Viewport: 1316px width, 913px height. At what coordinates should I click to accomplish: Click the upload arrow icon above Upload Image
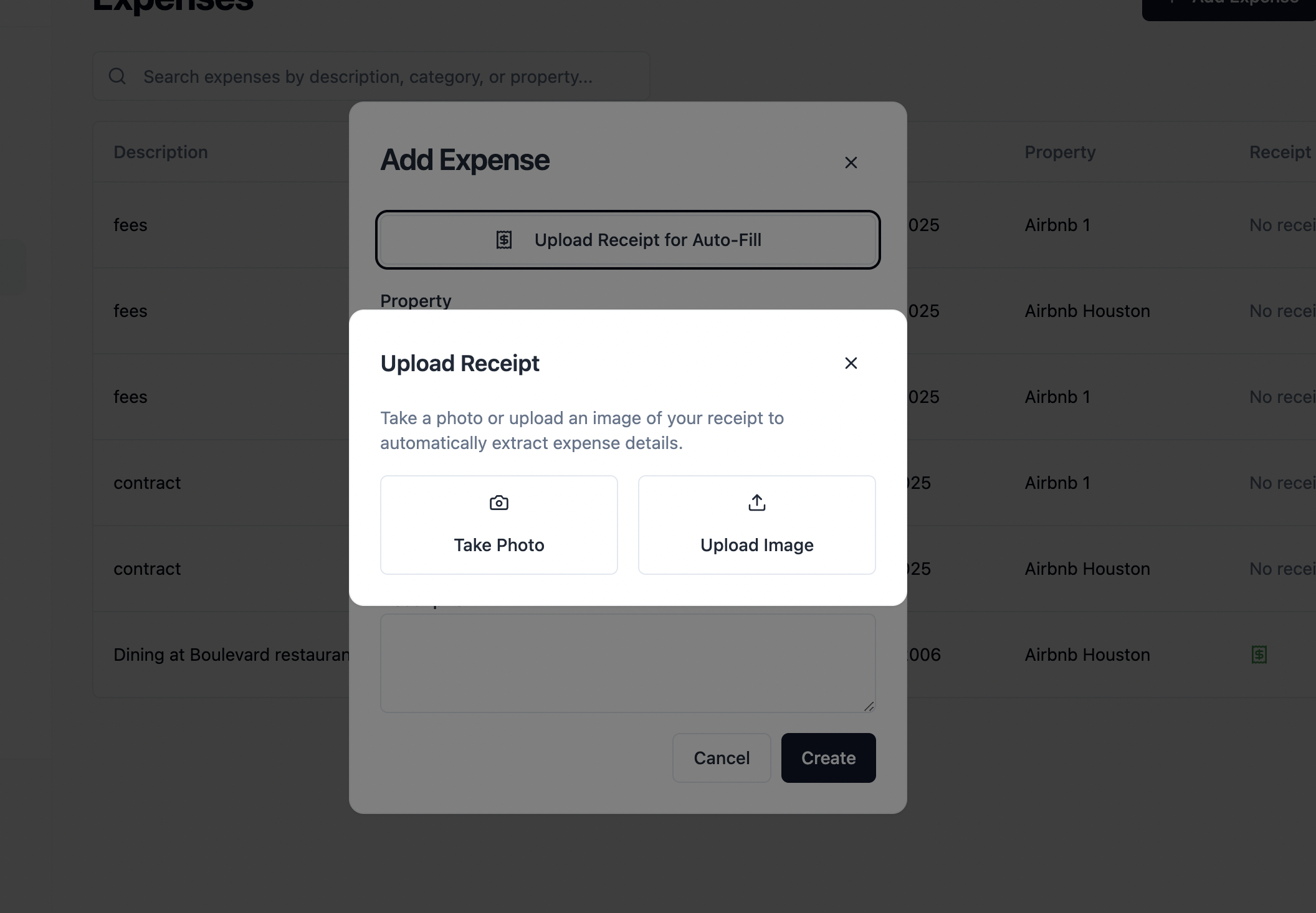coord(757,503)
